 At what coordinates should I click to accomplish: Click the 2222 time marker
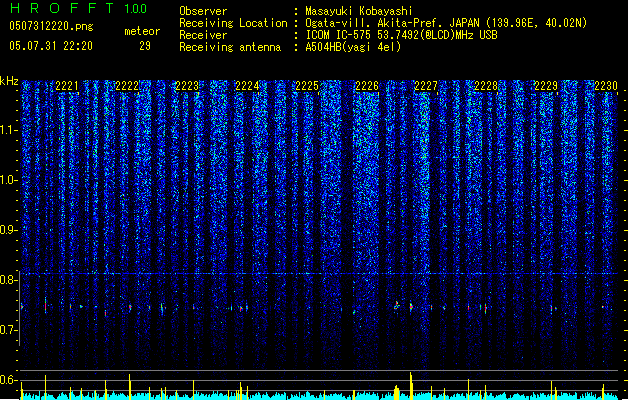click(x=127, y=86)
